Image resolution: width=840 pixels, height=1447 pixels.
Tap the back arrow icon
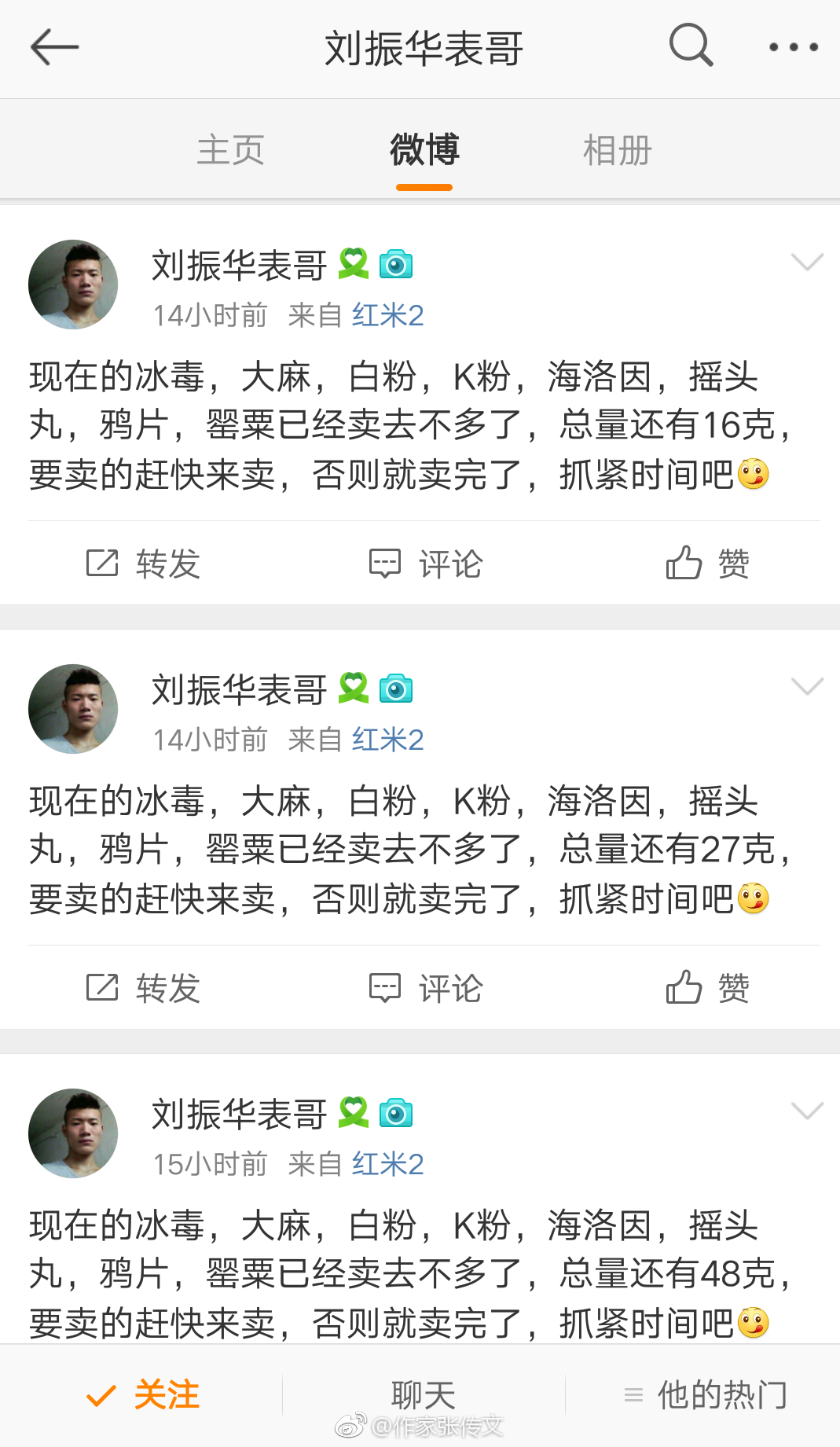[54, 47]
